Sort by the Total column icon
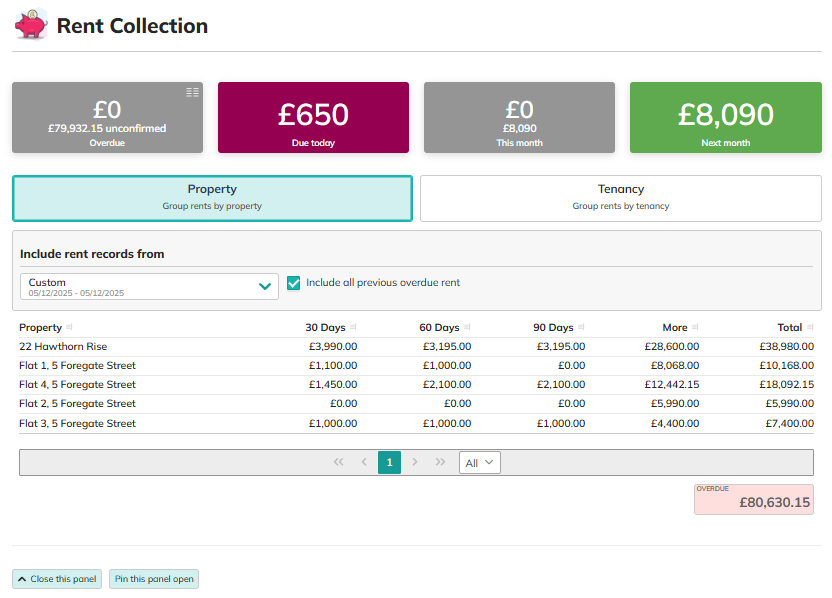 click(810, 327)
